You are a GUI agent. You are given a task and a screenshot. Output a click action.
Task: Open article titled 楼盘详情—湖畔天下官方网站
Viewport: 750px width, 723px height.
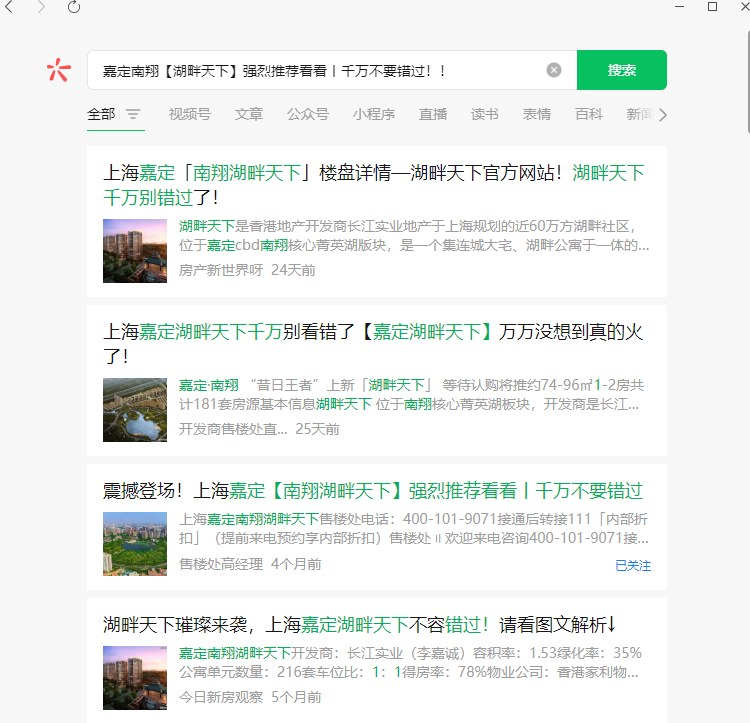coord(374,185)
